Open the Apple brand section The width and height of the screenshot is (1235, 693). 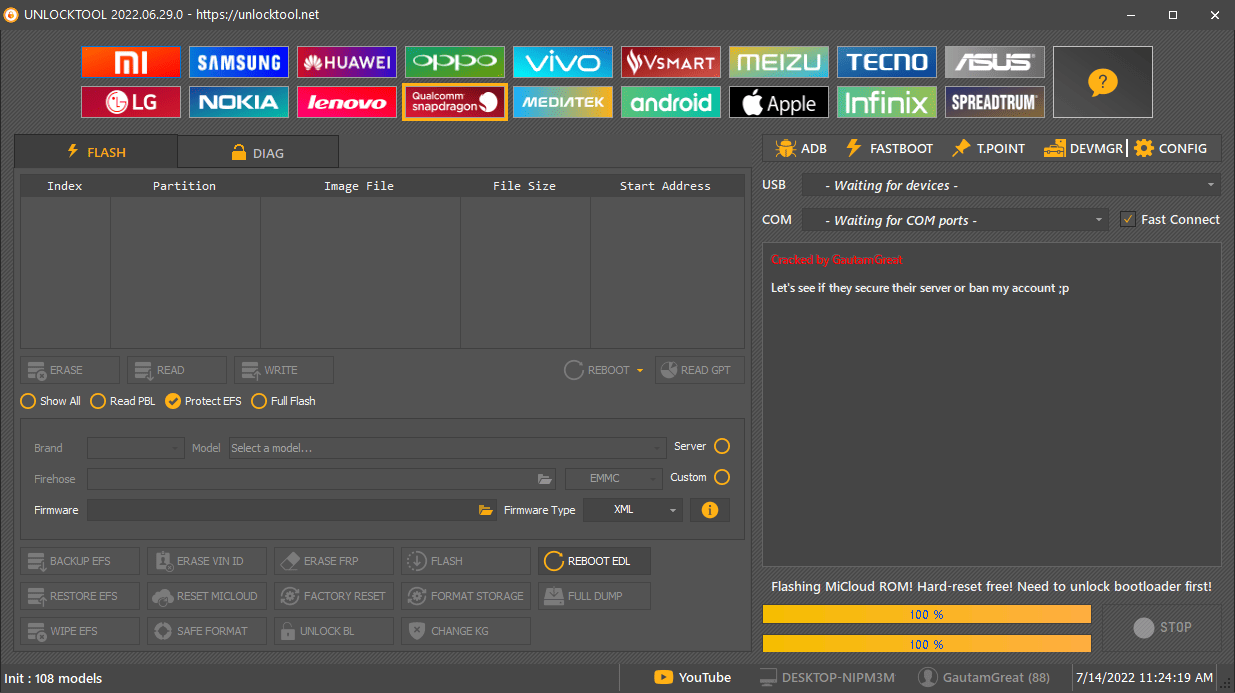[x=778, y=101]
